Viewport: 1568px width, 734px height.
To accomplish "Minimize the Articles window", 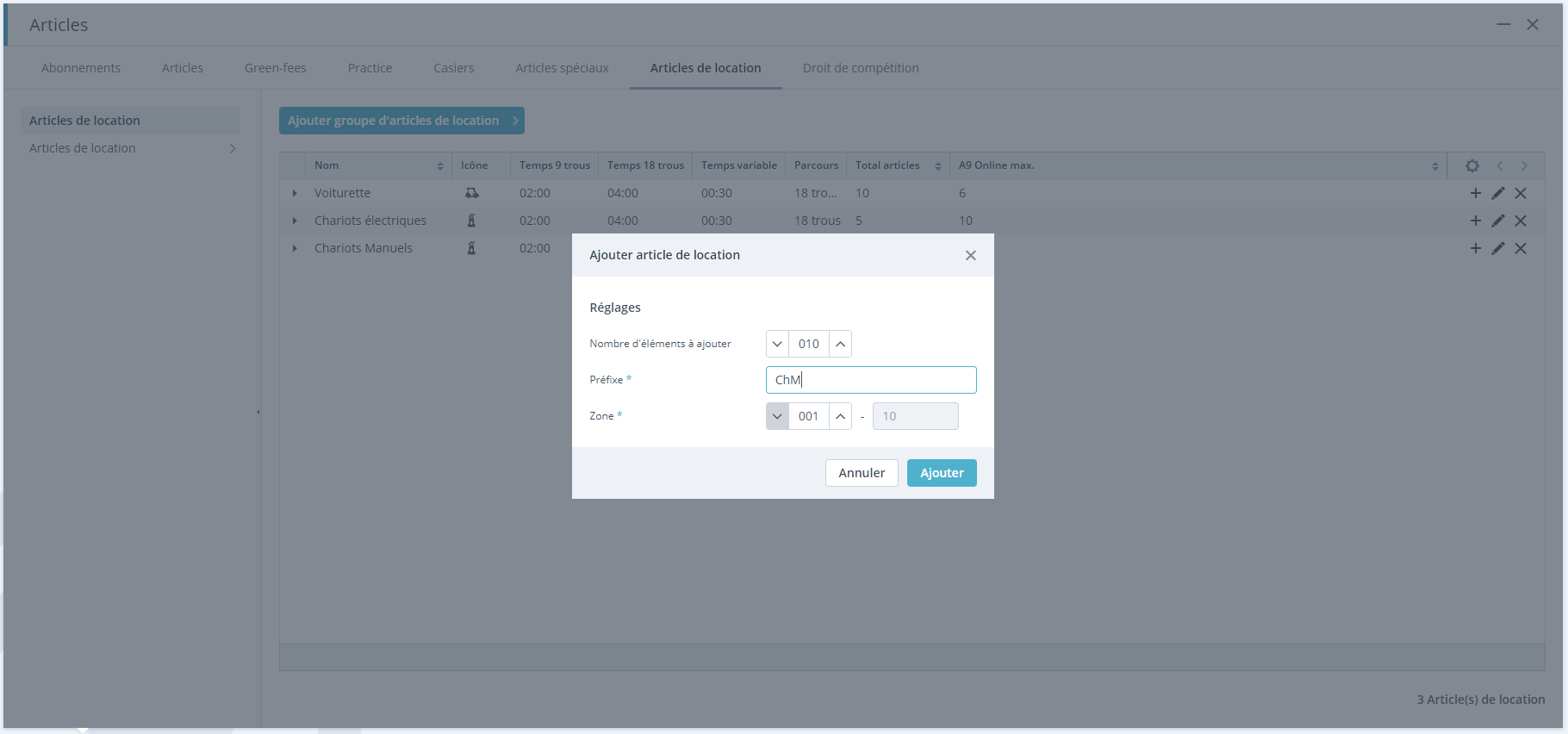I will [1503, 24].
